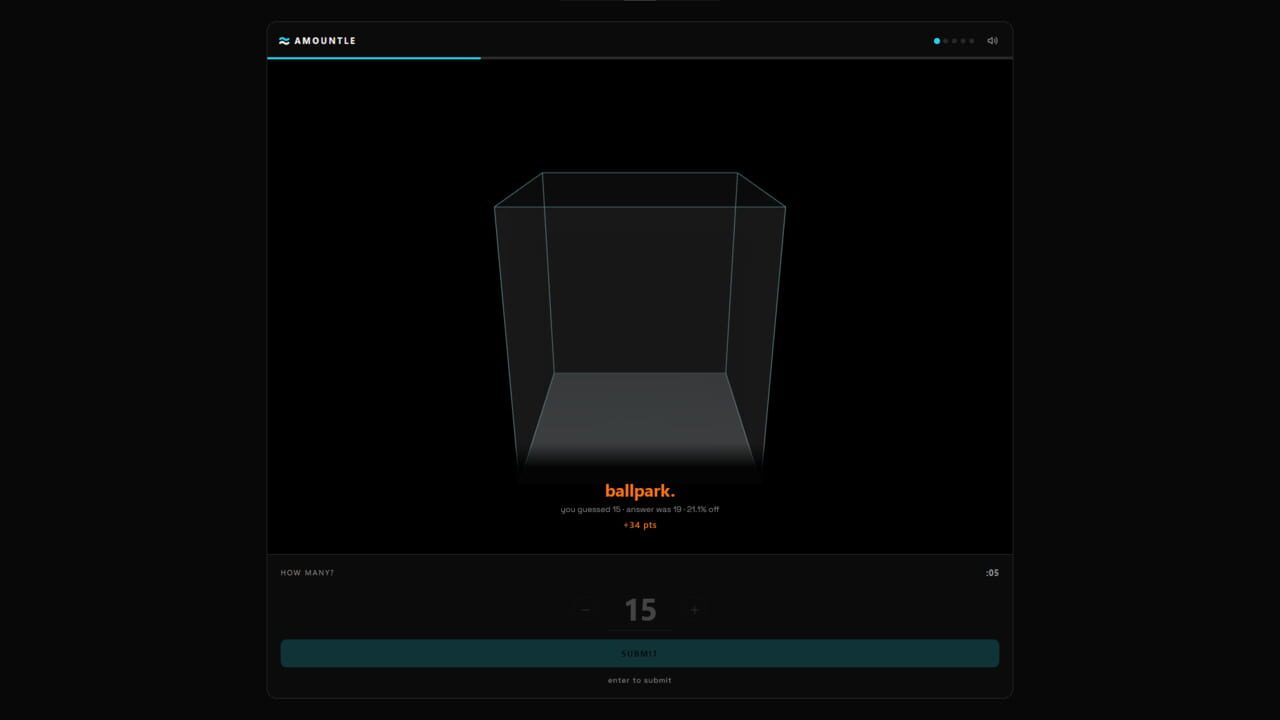Mute the game sound with the speaker icon
1280x720 pixels.
[x=992, y=41]
